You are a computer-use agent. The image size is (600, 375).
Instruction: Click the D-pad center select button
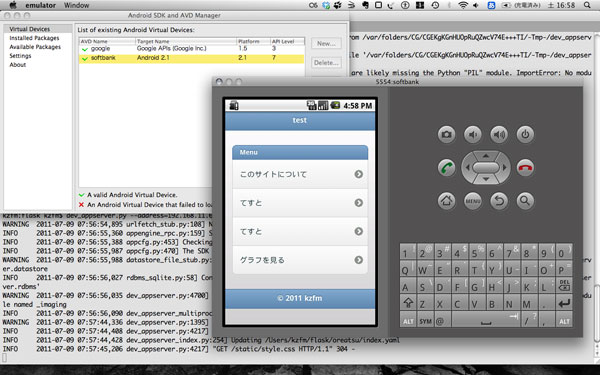[486, 168]
